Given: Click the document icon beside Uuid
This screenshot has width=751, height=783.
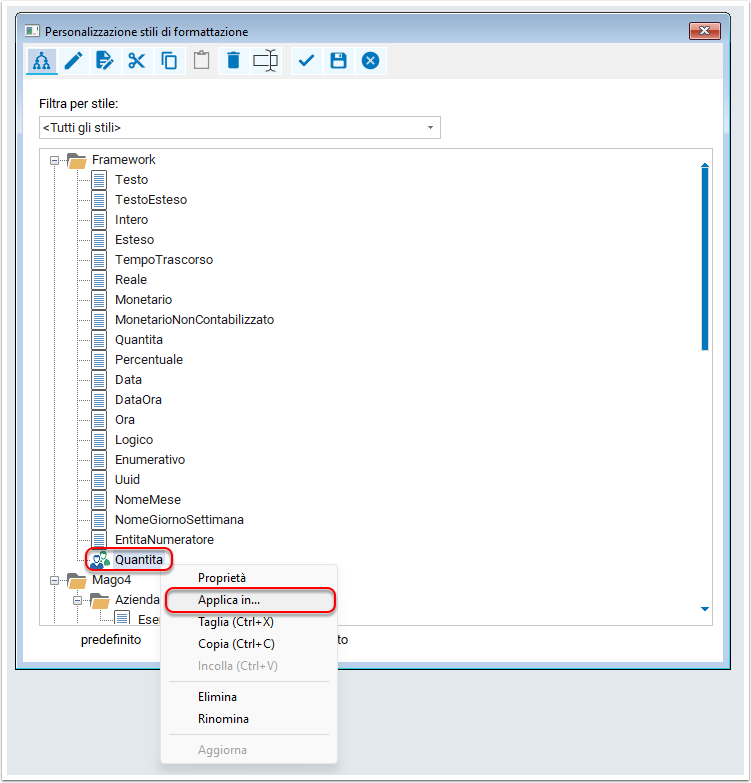Looking at the screenshot, I should click(99, 480).
